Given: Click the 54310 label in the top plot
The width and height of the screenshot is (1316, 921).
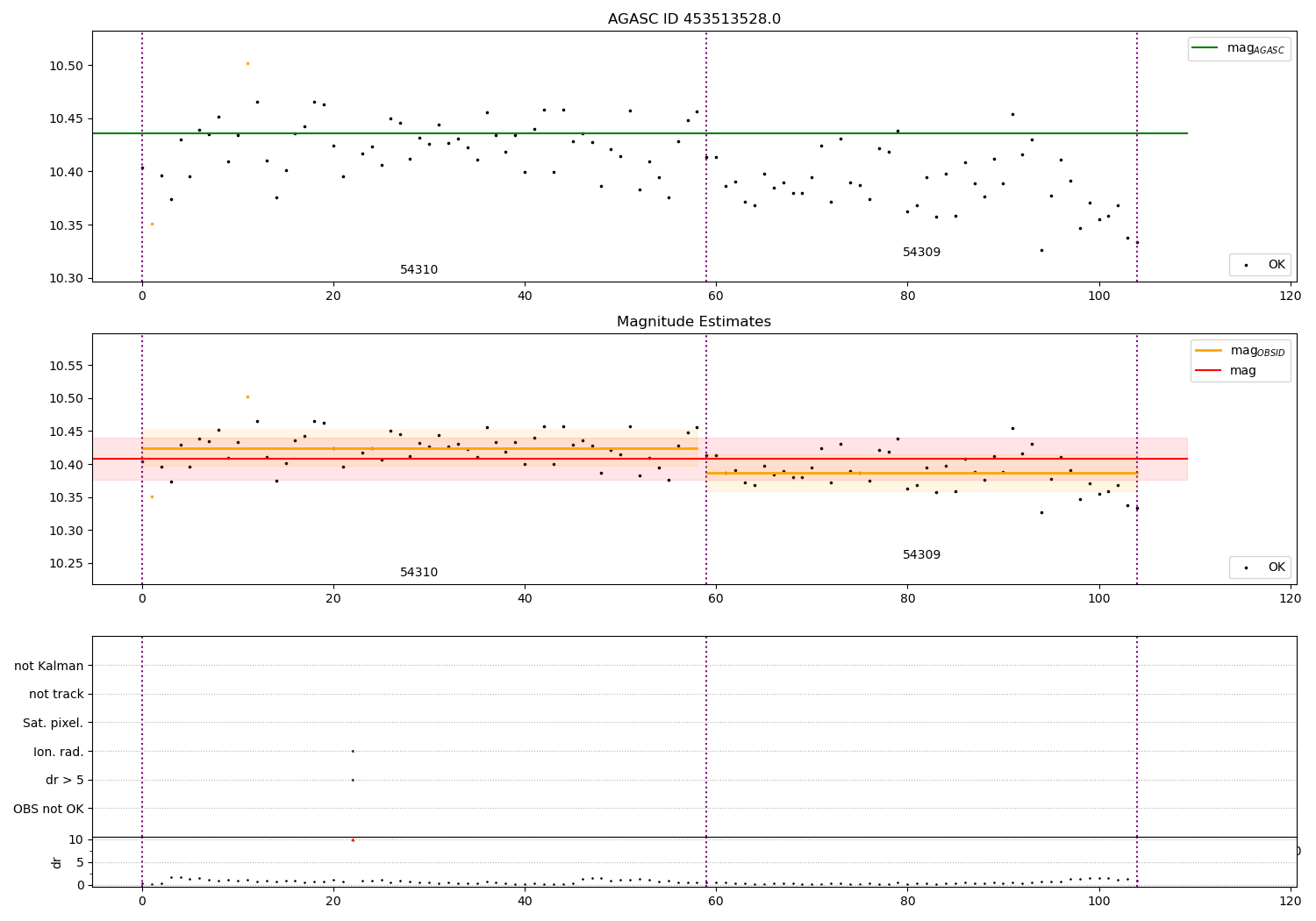Looking at the screenshot, I should tap(418, 270).
